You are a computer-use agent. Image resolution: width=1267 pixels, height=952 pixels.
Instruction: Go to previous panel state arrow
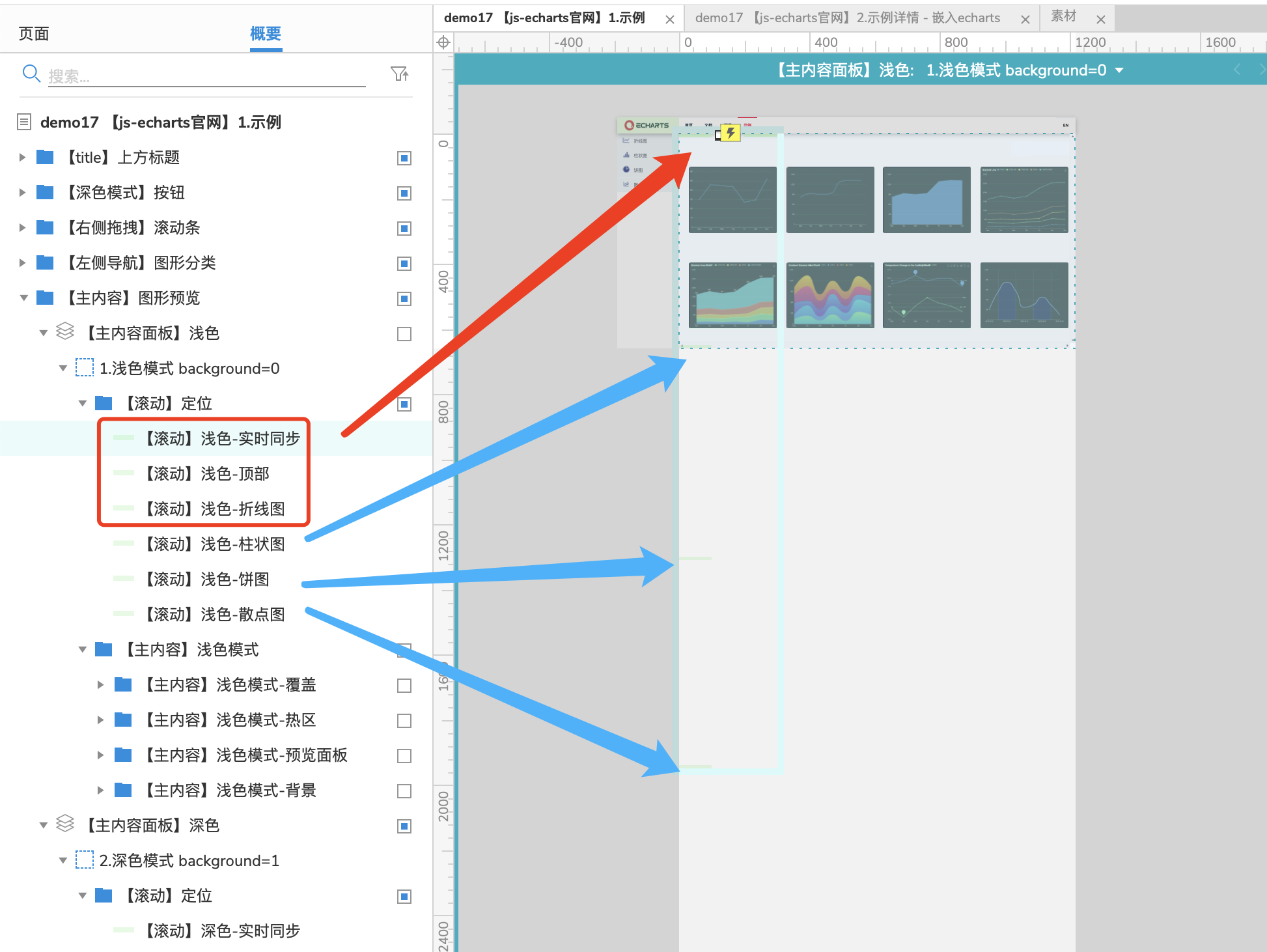(x=1237, y=70)
